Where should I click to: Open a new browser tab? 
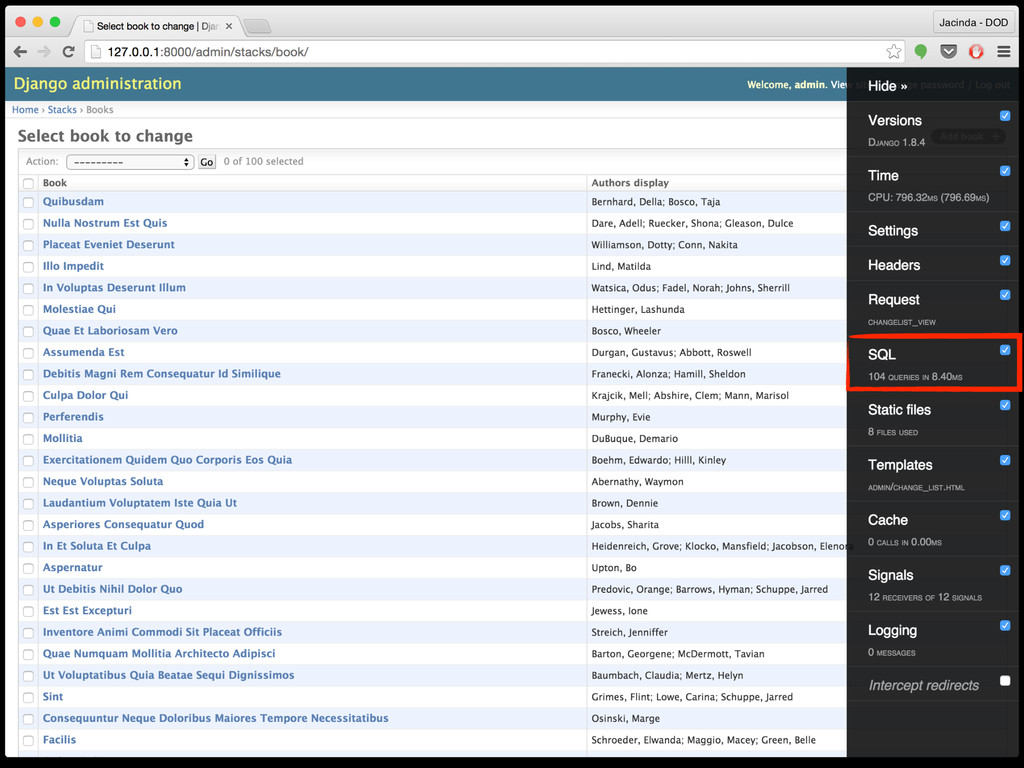tap(257, 26)
